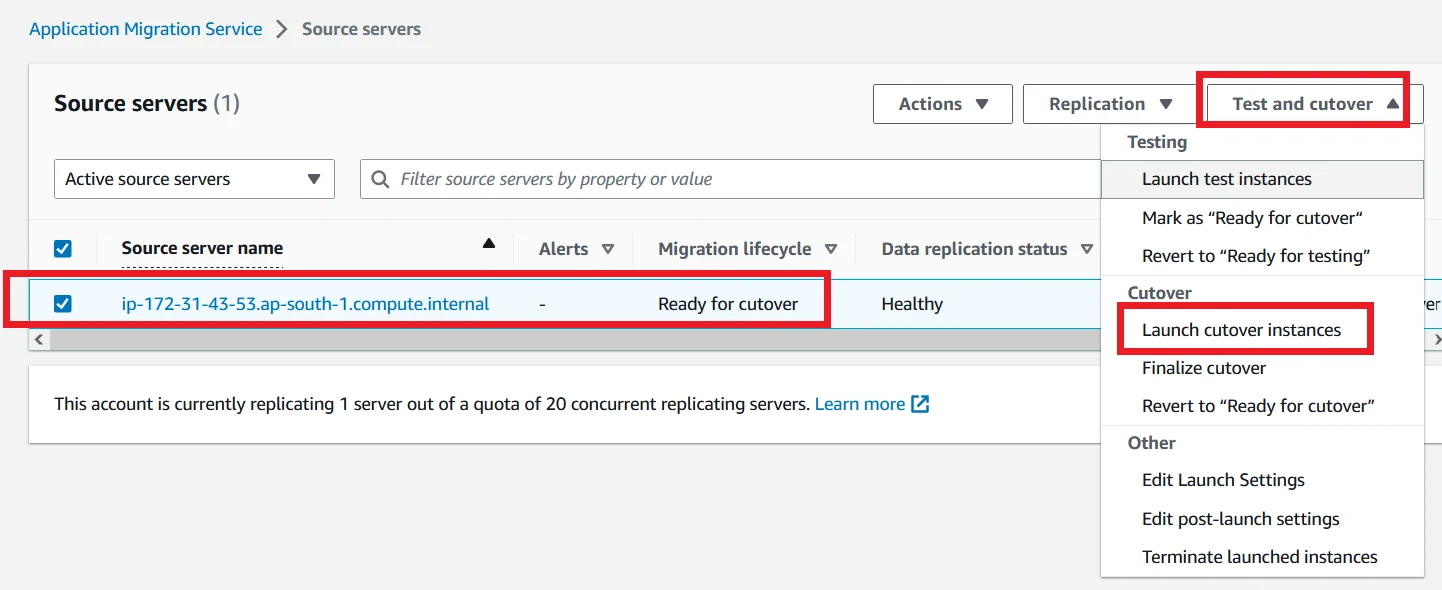This screenshot has width=1442, height=590.
Task: Toggle the select-all header checkbox
Action: [63, 248]
